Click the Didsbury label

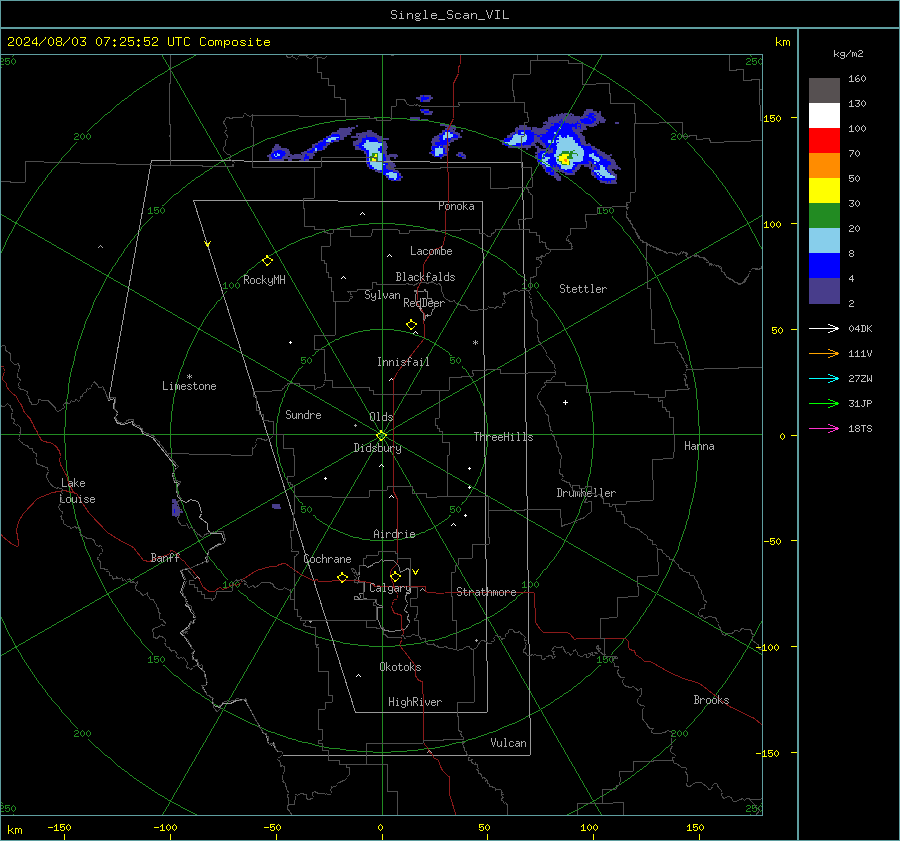pyautogui.click(x=378, y=448)
